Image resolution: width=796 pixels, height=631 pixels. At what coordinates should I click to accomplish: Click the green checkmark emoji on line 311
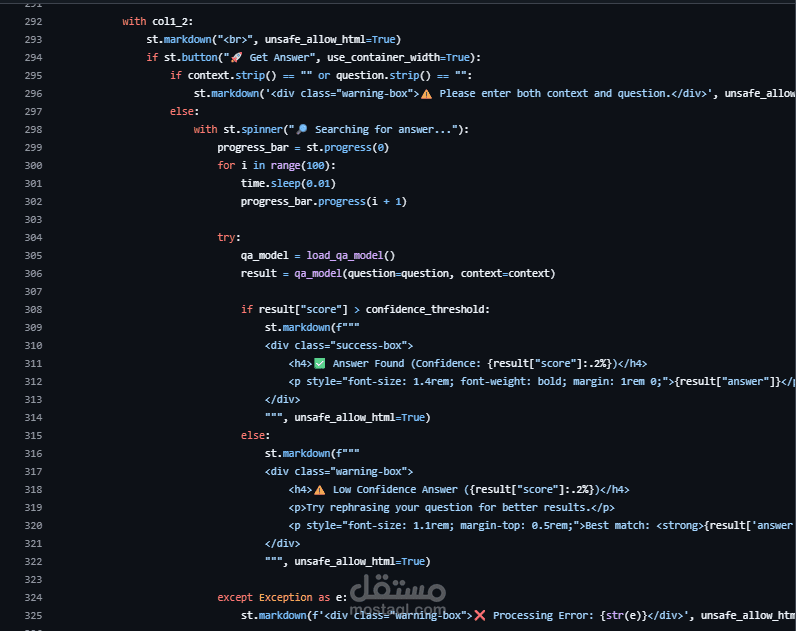tap(319, 363)
